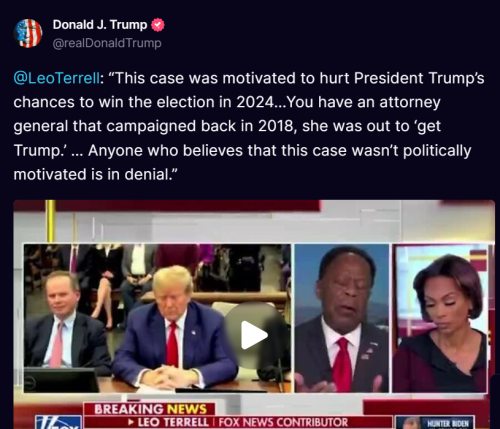The width and height of the screenshot is (500, 429).
Task: Click the panel with woman in maroon top
Action: [x=440, y=318]
